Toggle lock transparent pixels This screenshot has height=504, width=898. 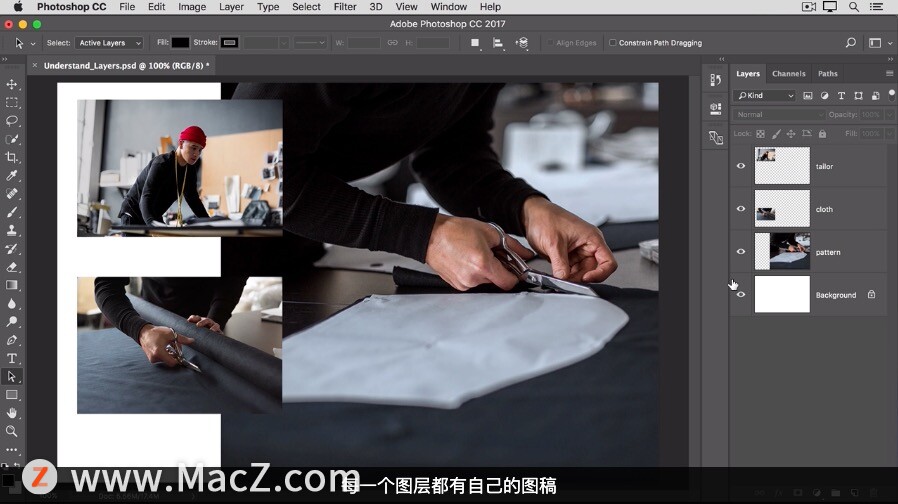(761, 133)
